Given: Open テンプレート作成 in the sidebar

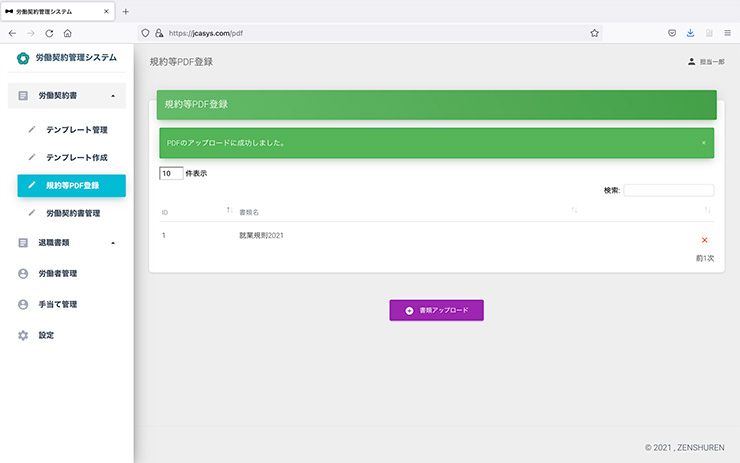Looking at the screenshot, I should click(76, 158).
